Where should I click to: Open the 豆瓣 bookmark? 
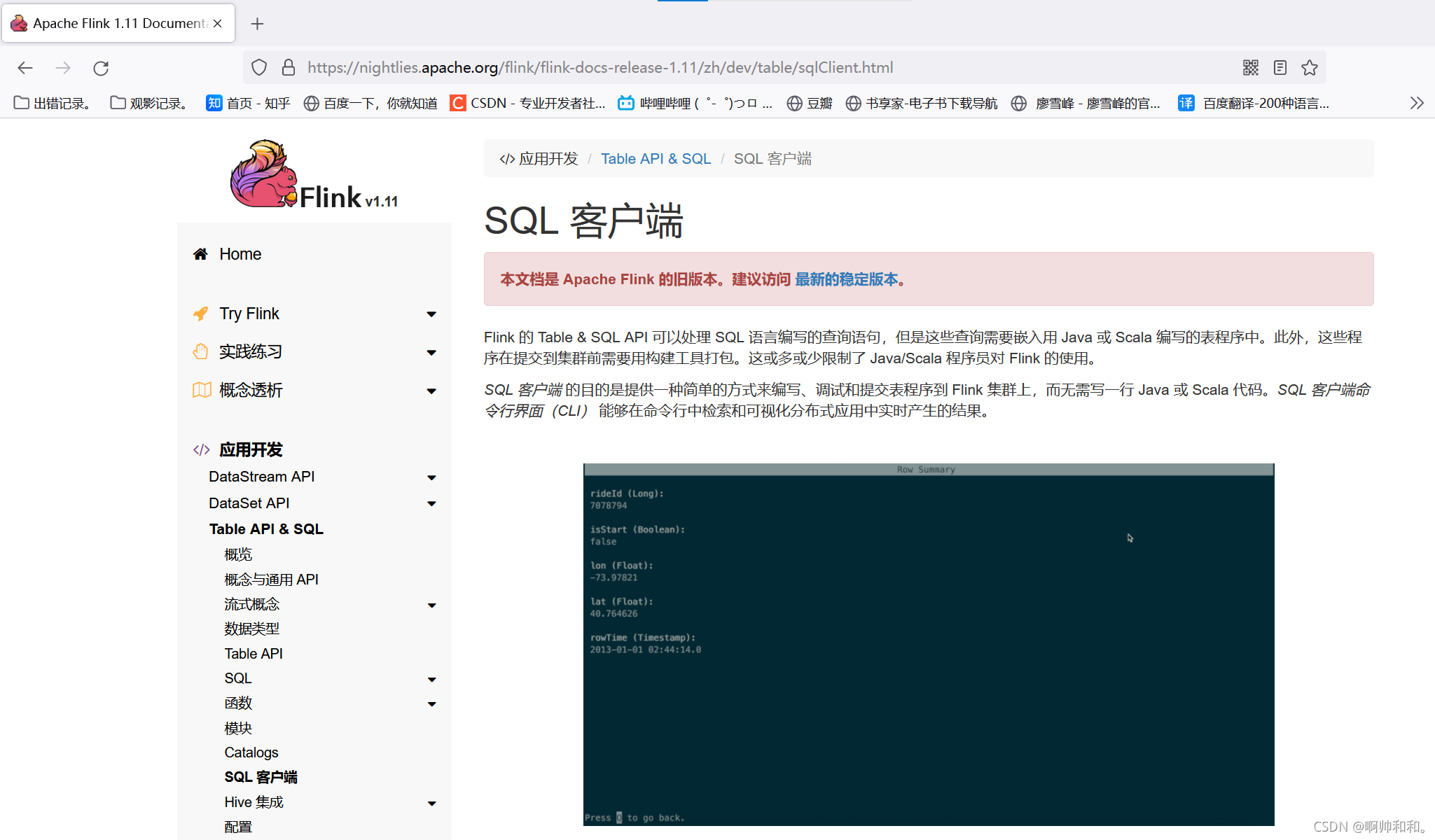click(810, 103)
